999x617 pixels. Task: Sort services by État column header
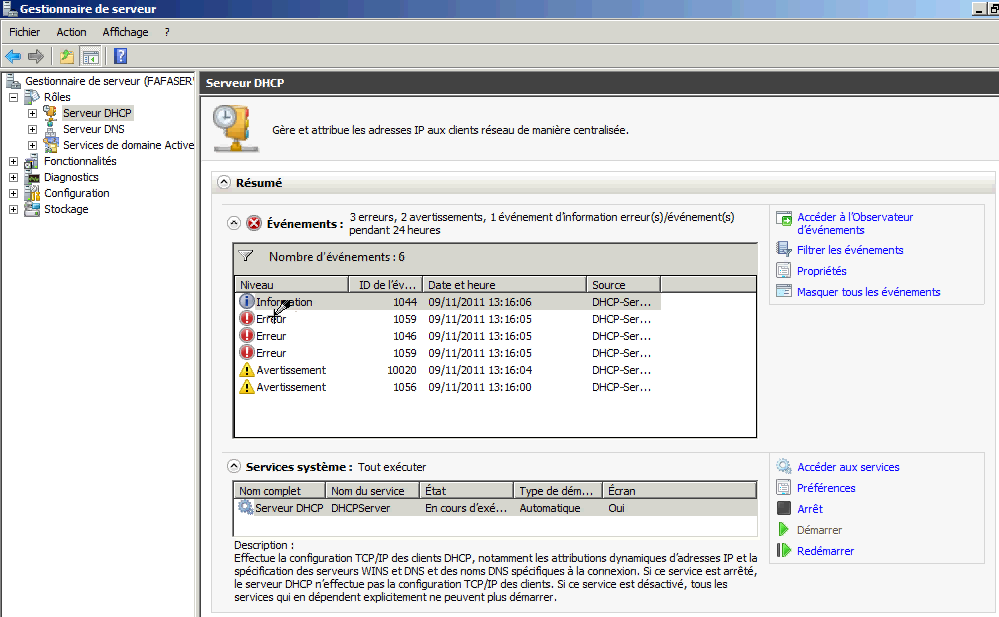tap(466, 491)
